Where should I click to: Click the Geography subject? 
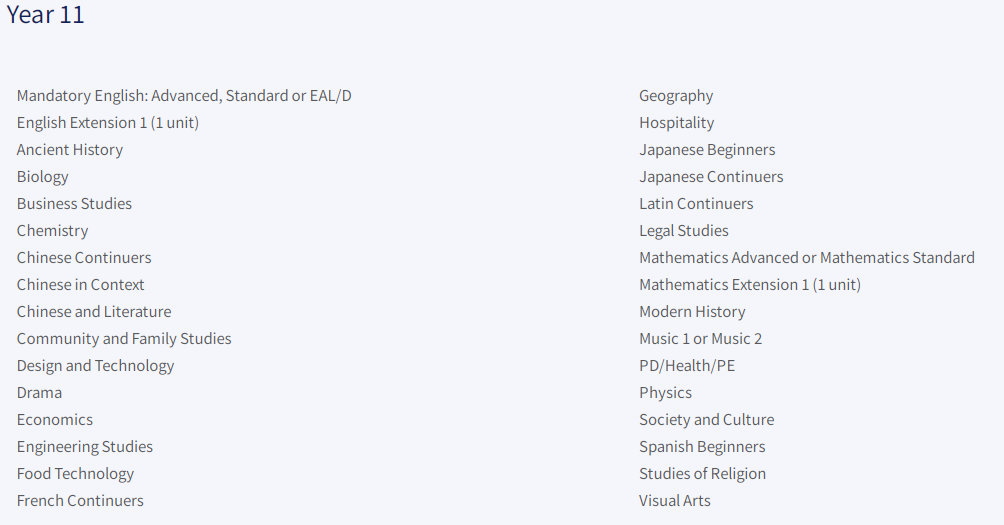[676, 96]
